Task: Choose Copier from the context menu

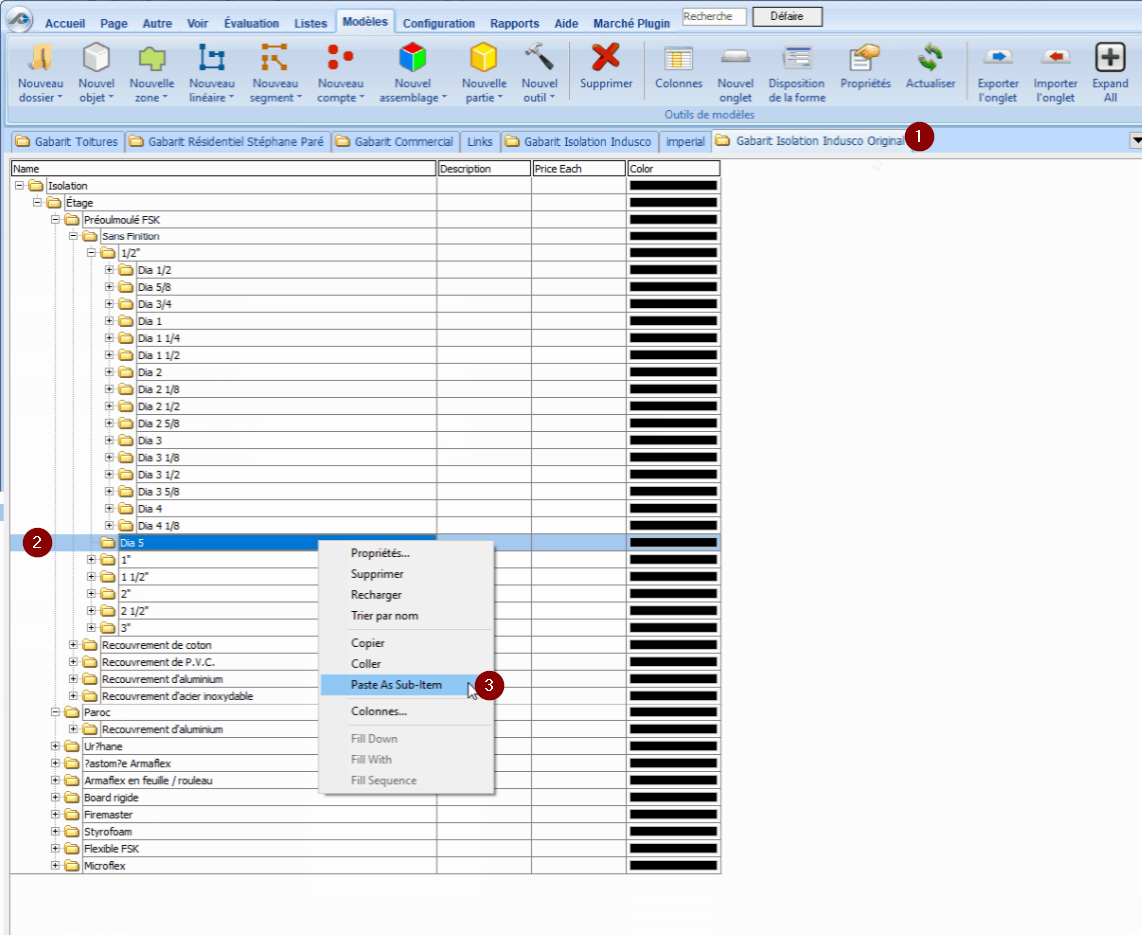Action: pyautogui.click(x=368, y=643)
